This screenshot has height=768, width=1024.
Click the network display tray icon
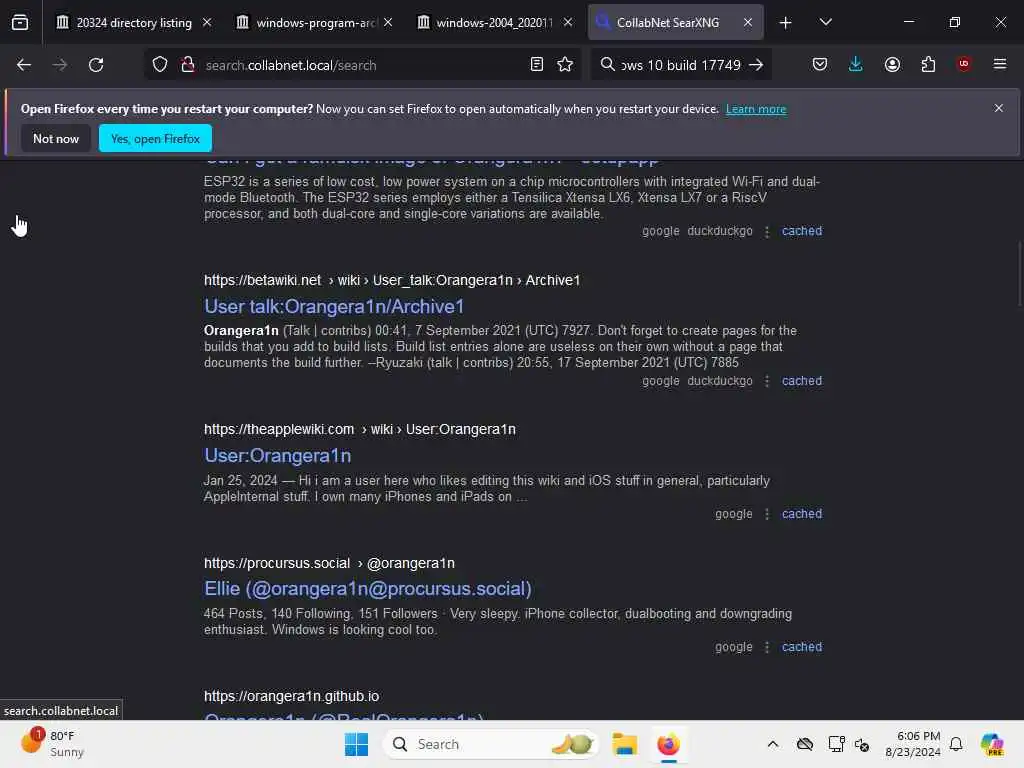point(836,744)
